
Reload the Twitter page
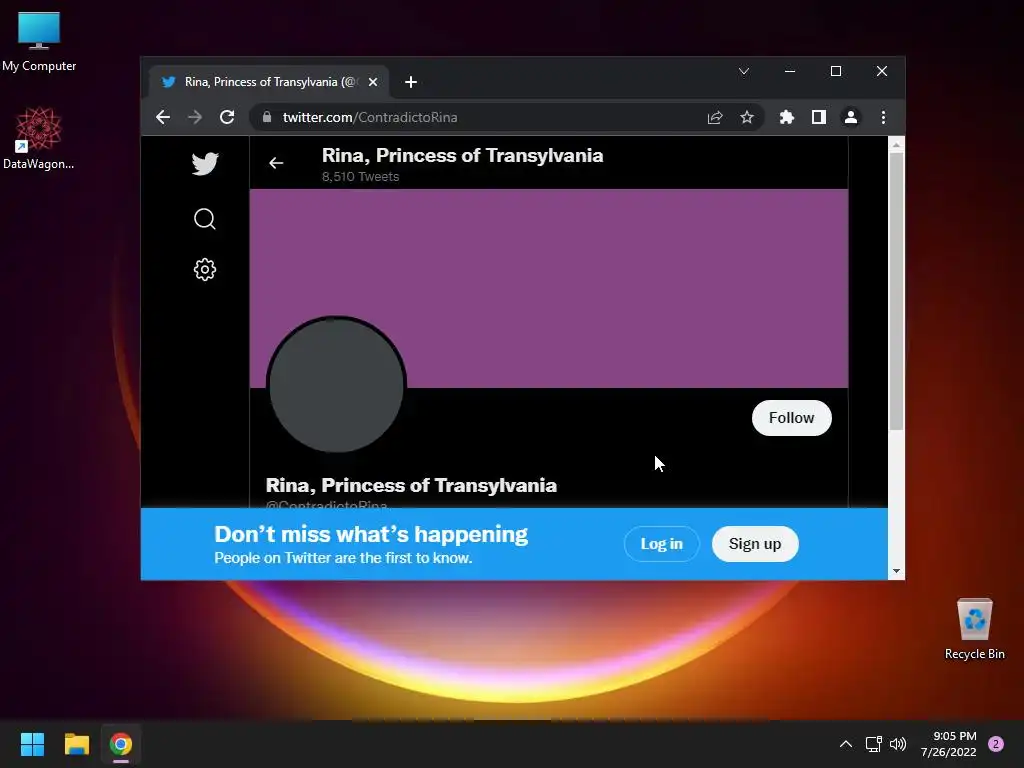tap(227, 118)
